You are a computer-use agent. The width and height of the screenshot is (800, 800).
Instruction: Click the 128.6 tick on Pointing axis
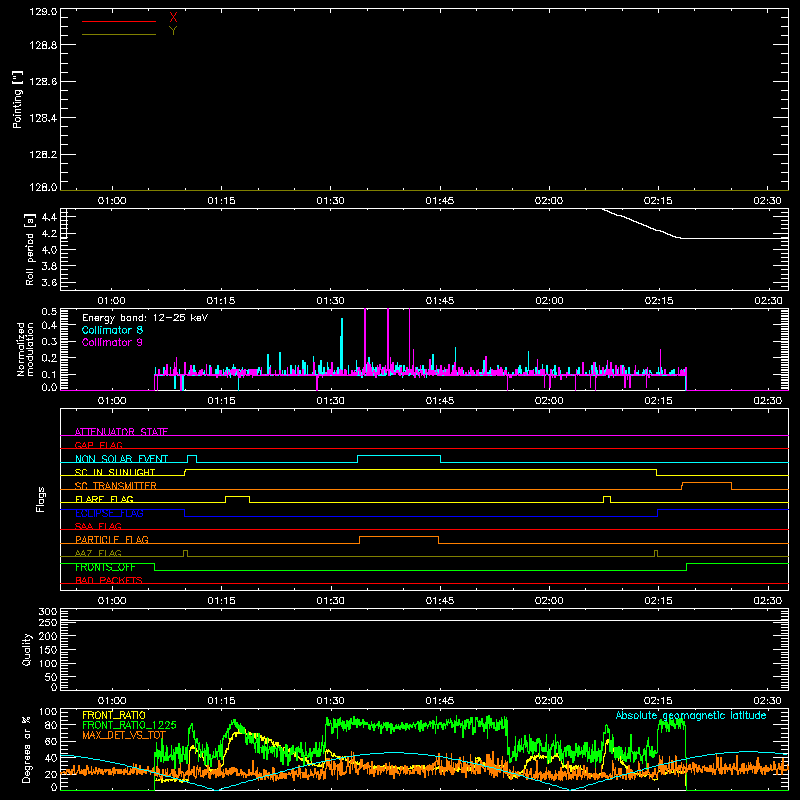43,81
